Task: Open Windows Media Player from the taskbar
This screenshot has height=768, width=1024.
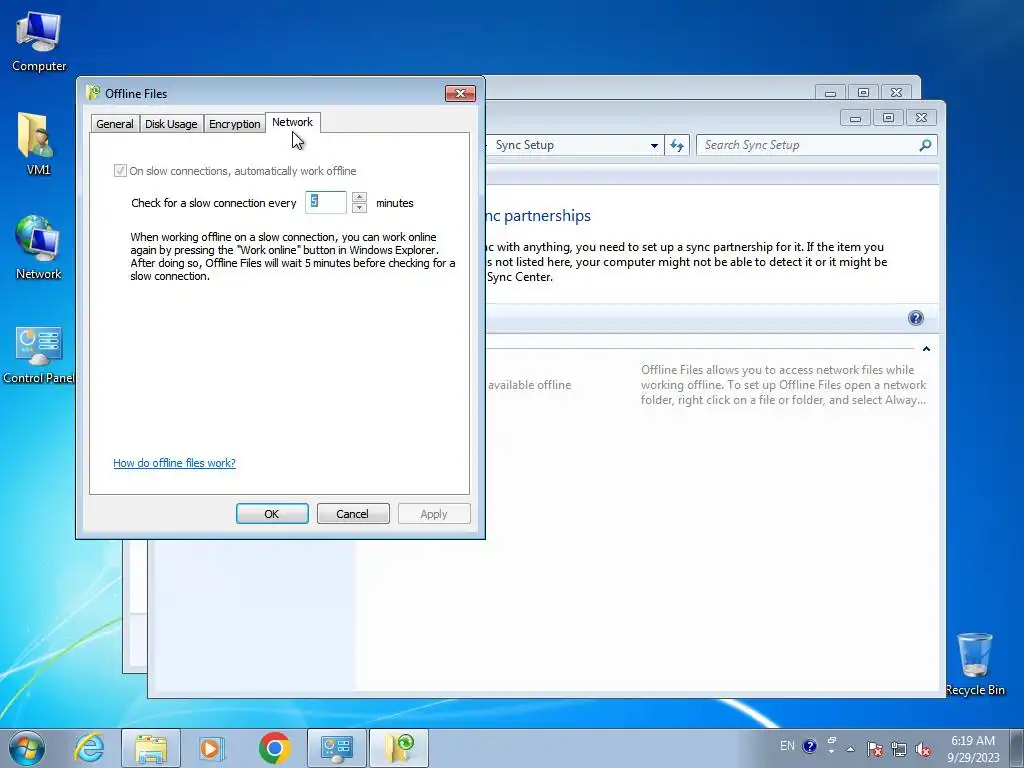Action: coord(212,748)
